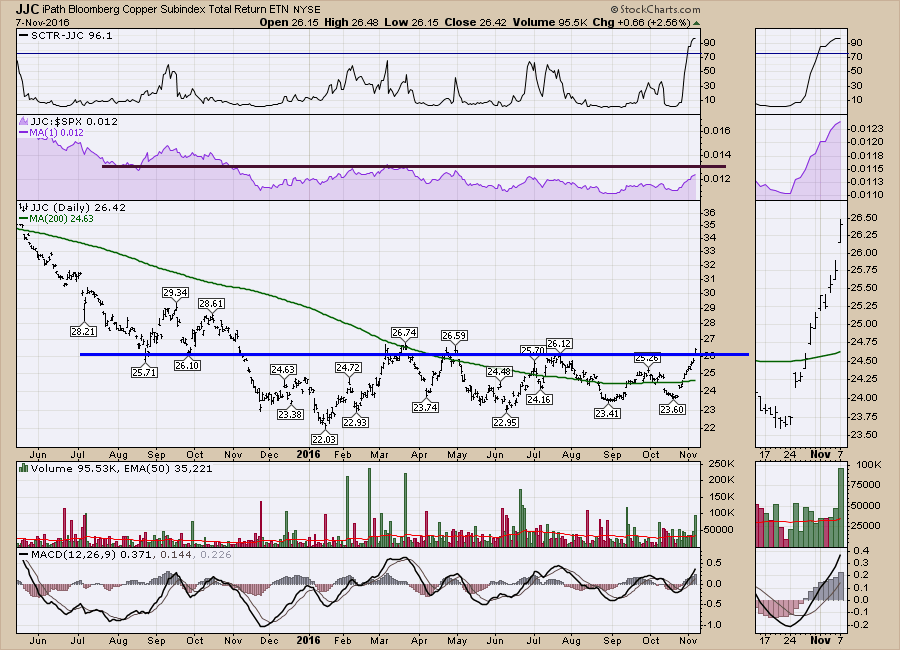Click the purple area icon before JJC:$SPX
The height and width of the screenshot is (650, 900).
(23, 121)
